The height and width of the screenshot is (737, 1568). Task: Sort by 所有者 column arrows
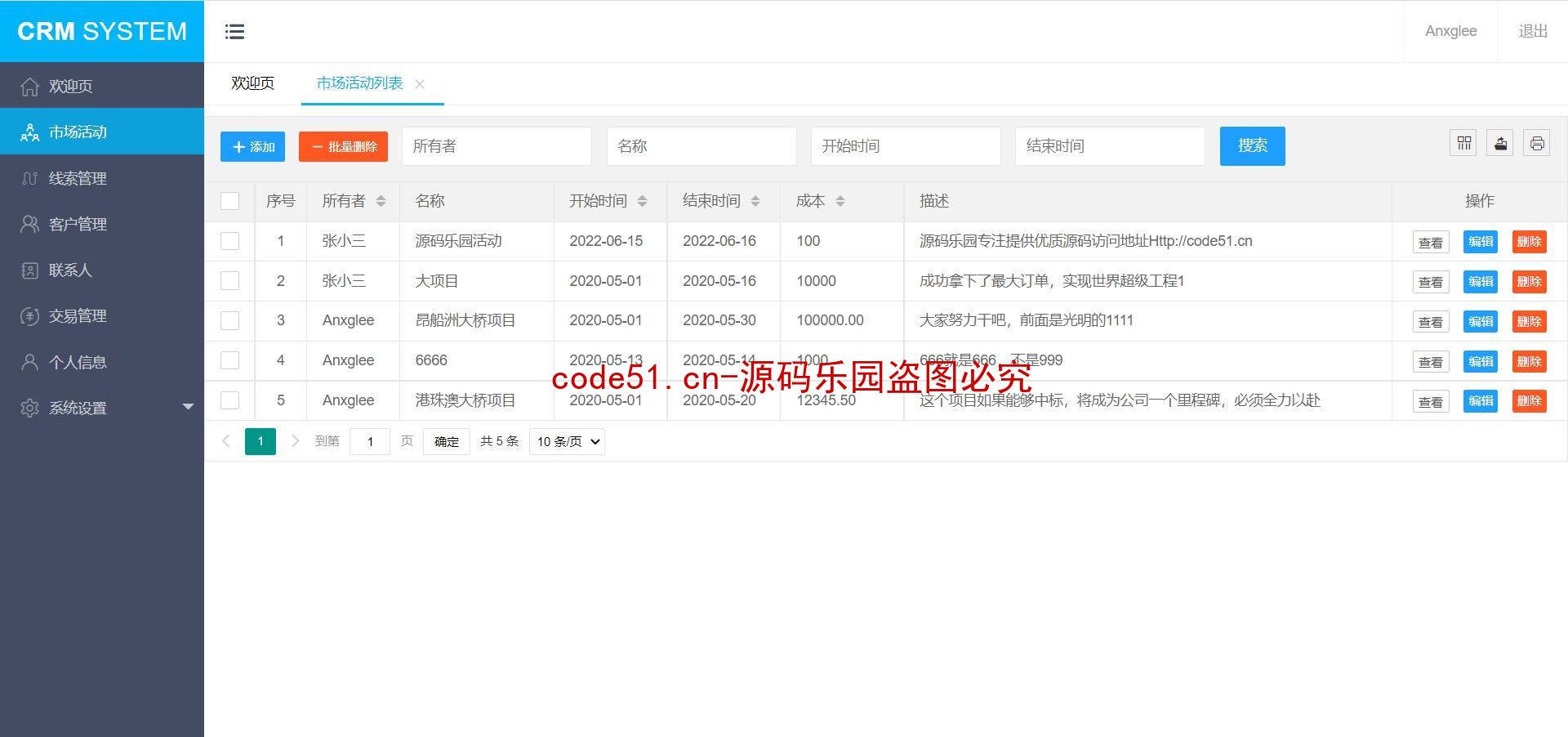(x=381, y=201)
